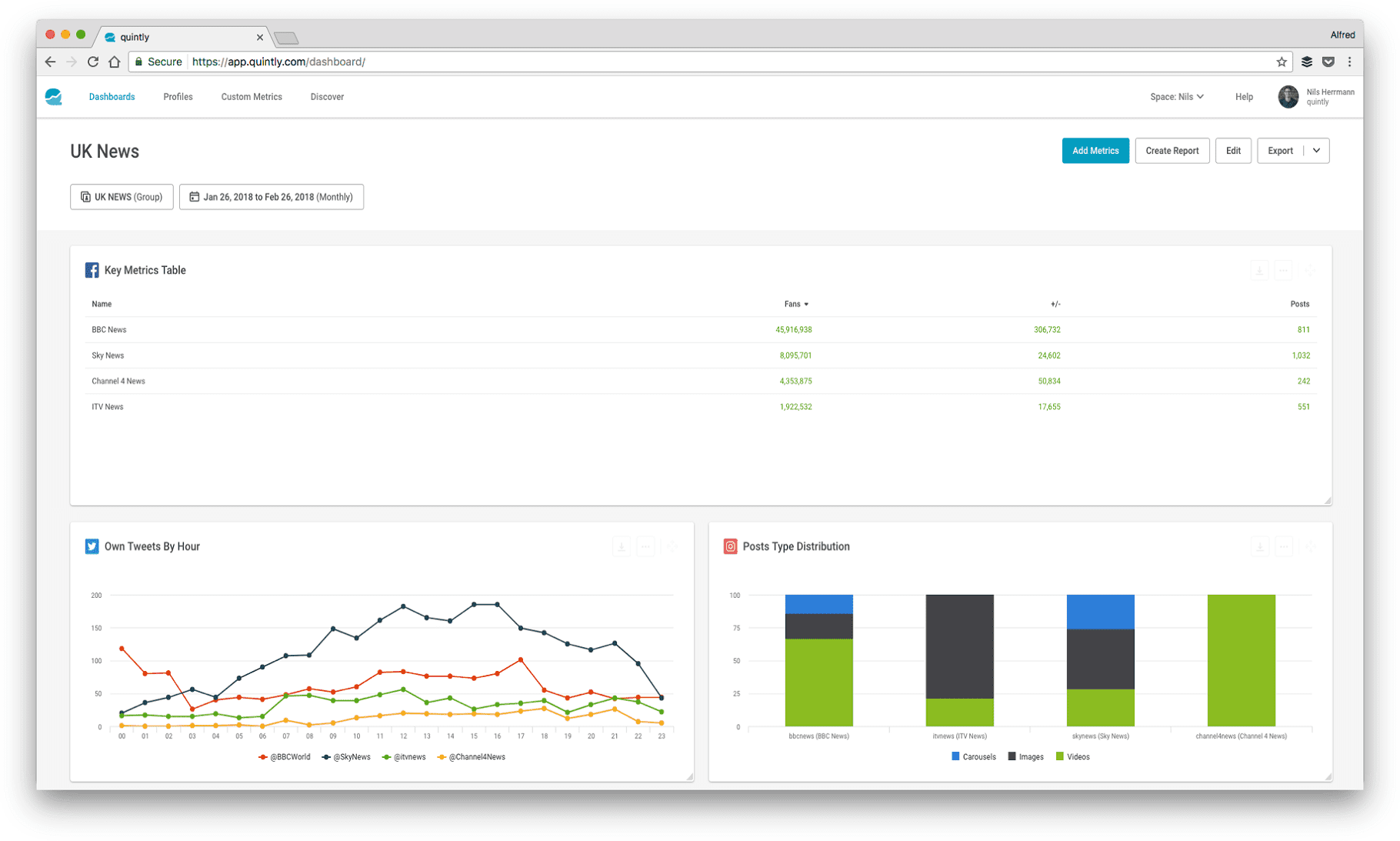1400x841 pixels.
Task: Click the Export button
Action: [x=1281, y=151]
